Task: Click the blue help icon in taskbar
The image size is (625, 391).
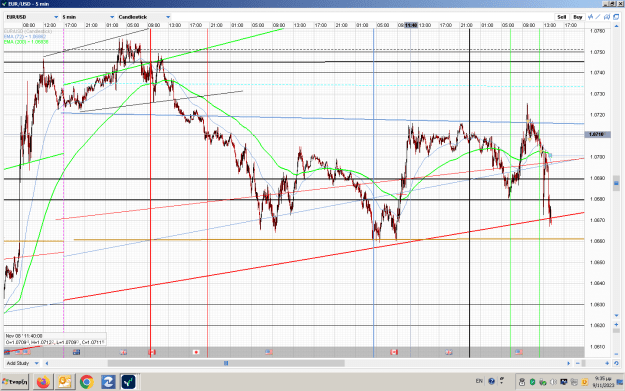Action: pyautogui.click(x=491, y=381)
